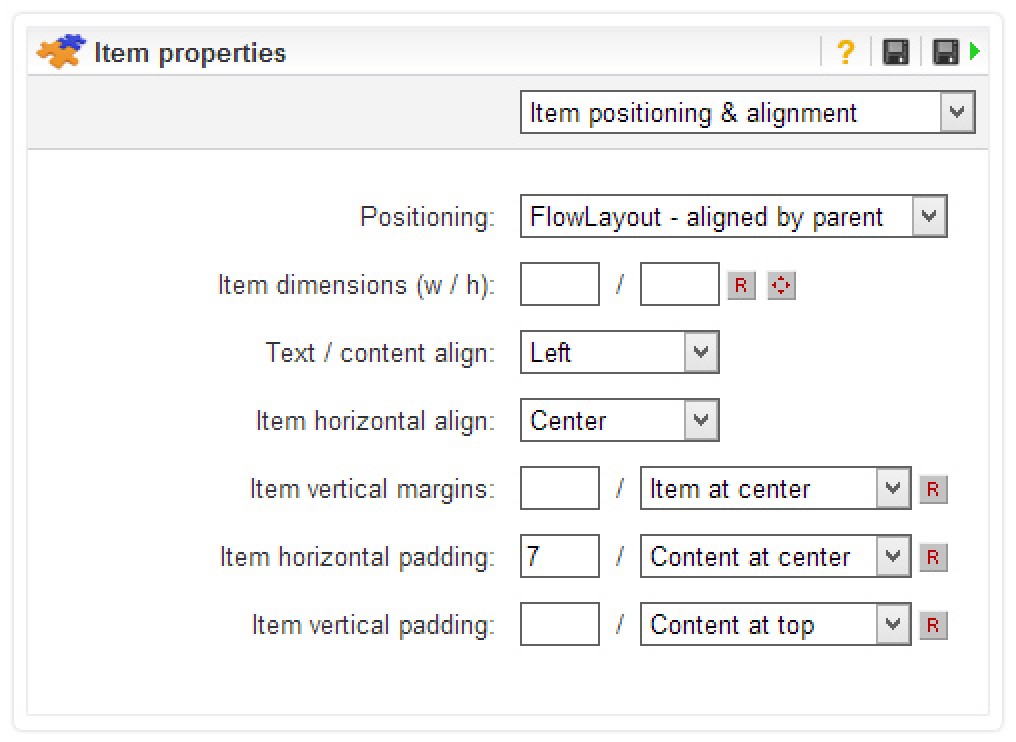
Task: Open the Item horizontal align Center dropdown
Action: coord(619,421)
